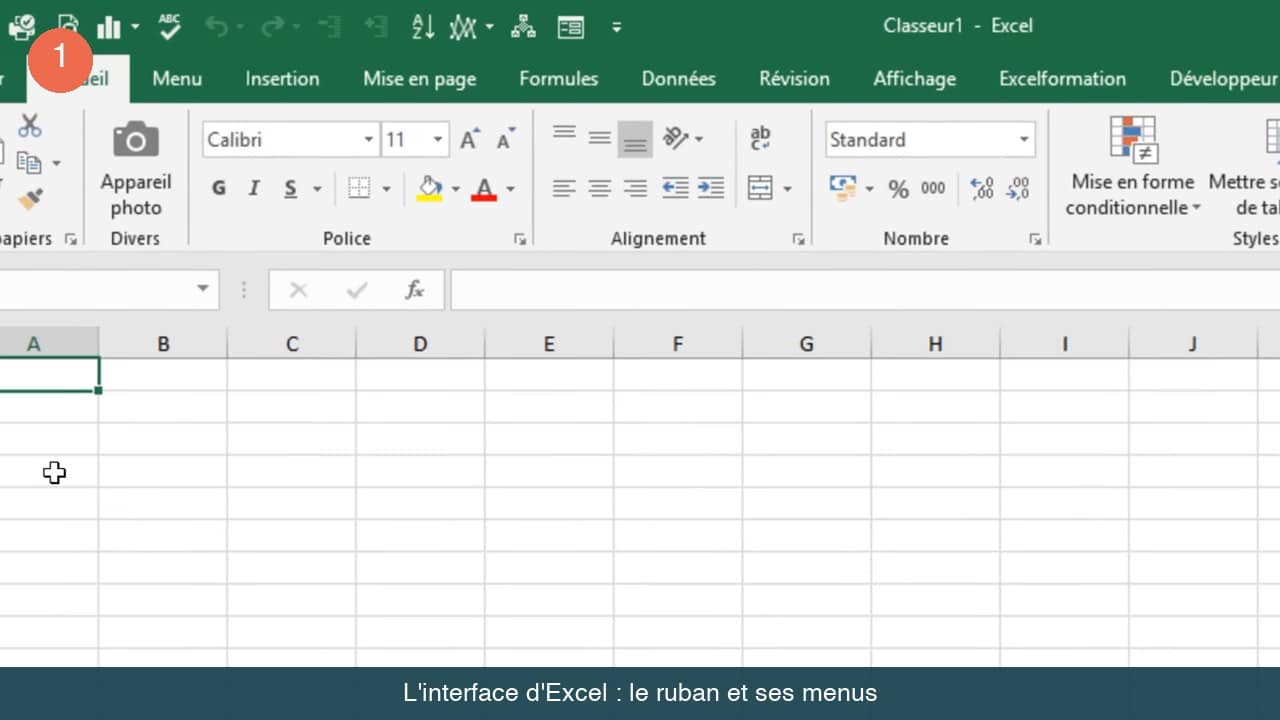Screen dimensions: 1280x720
Task: Open the fill color dropdown arrow
Action: [456, 188]
